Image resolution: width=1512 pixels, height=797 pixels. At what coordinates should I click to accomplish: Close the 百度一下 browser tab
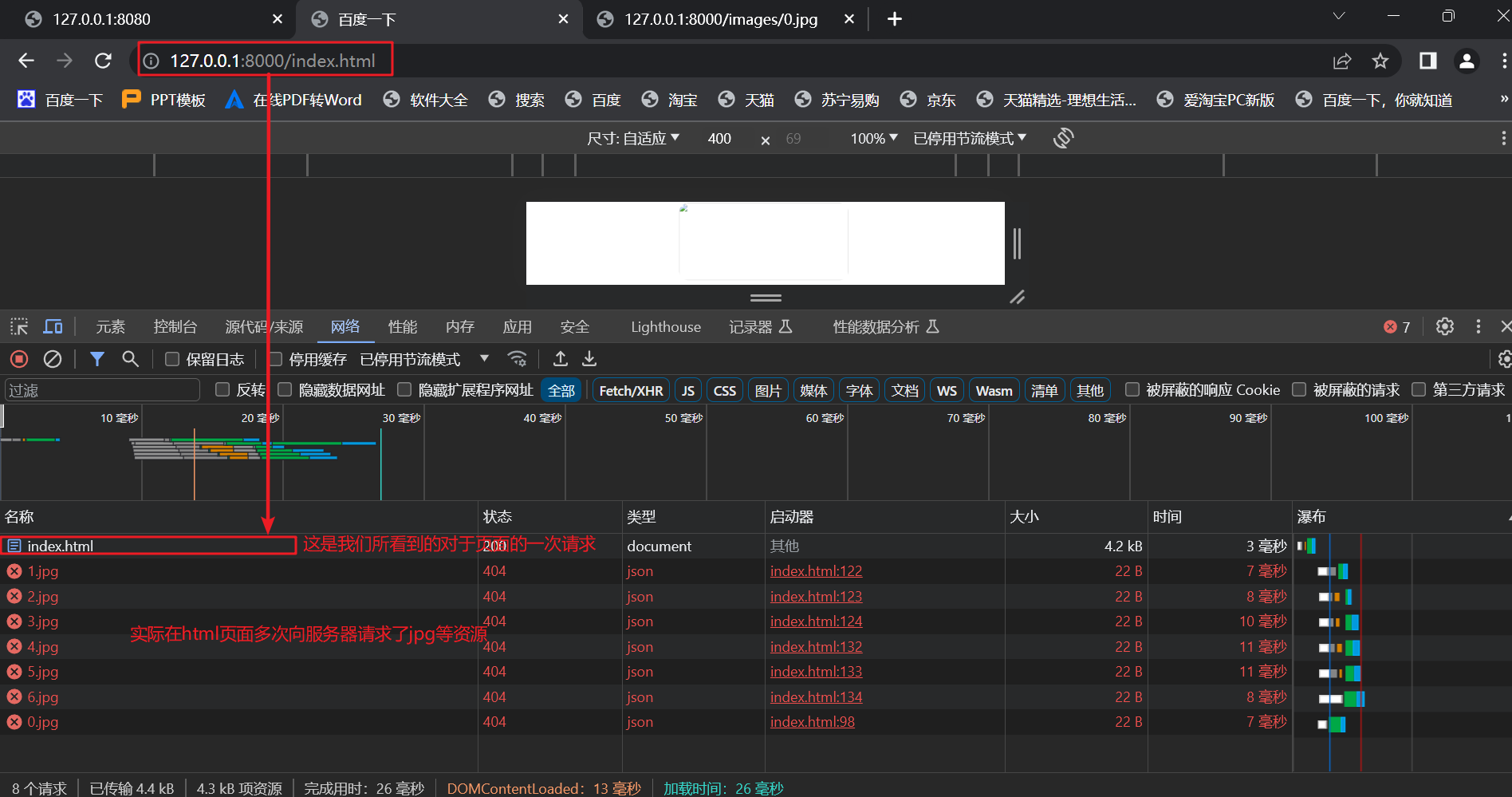pyautogui.click(x=564, y=19)
